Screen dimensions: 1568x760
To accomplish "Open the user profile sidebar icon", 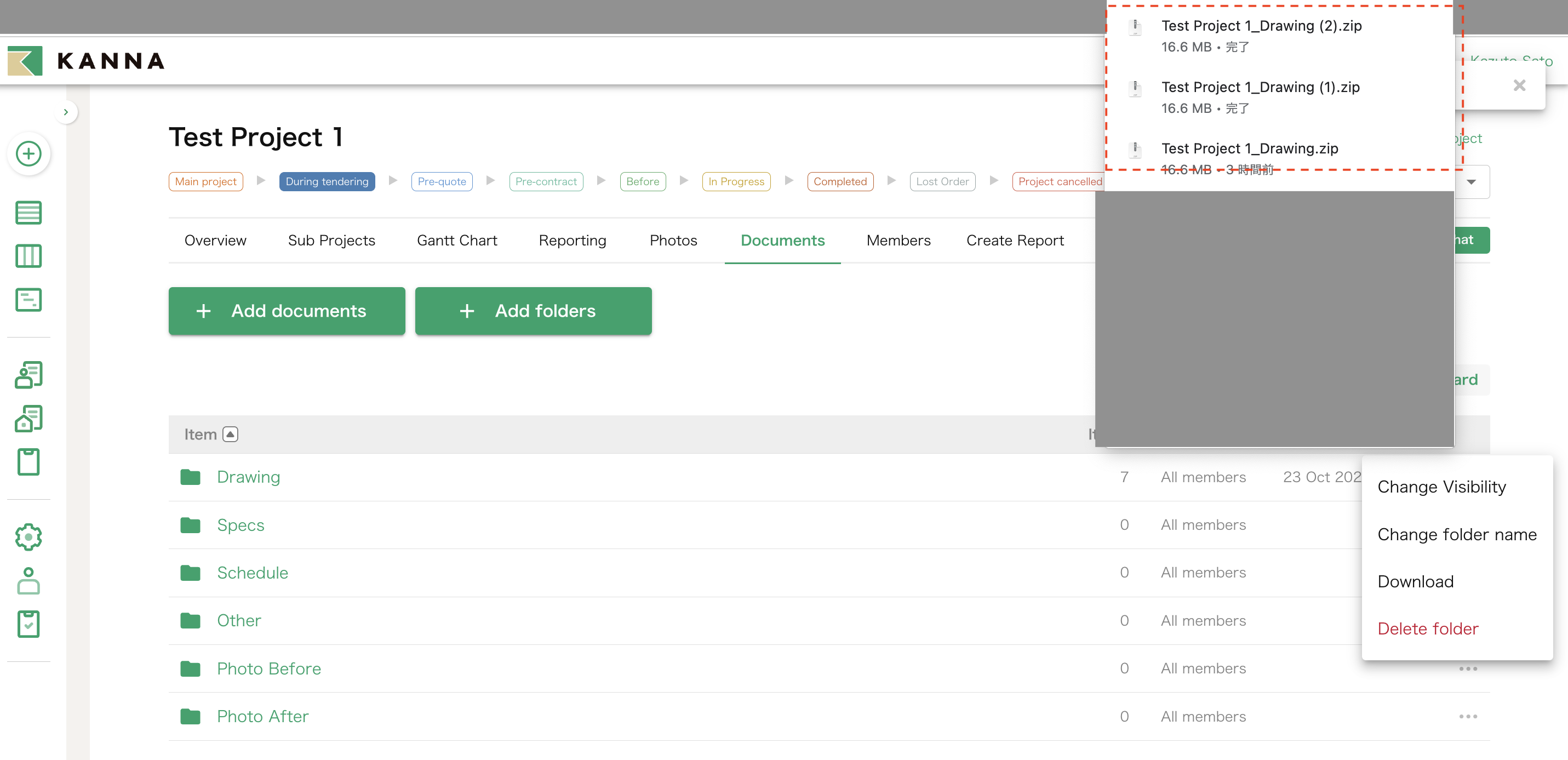I will pyautogui.click(x=28, y=580).
